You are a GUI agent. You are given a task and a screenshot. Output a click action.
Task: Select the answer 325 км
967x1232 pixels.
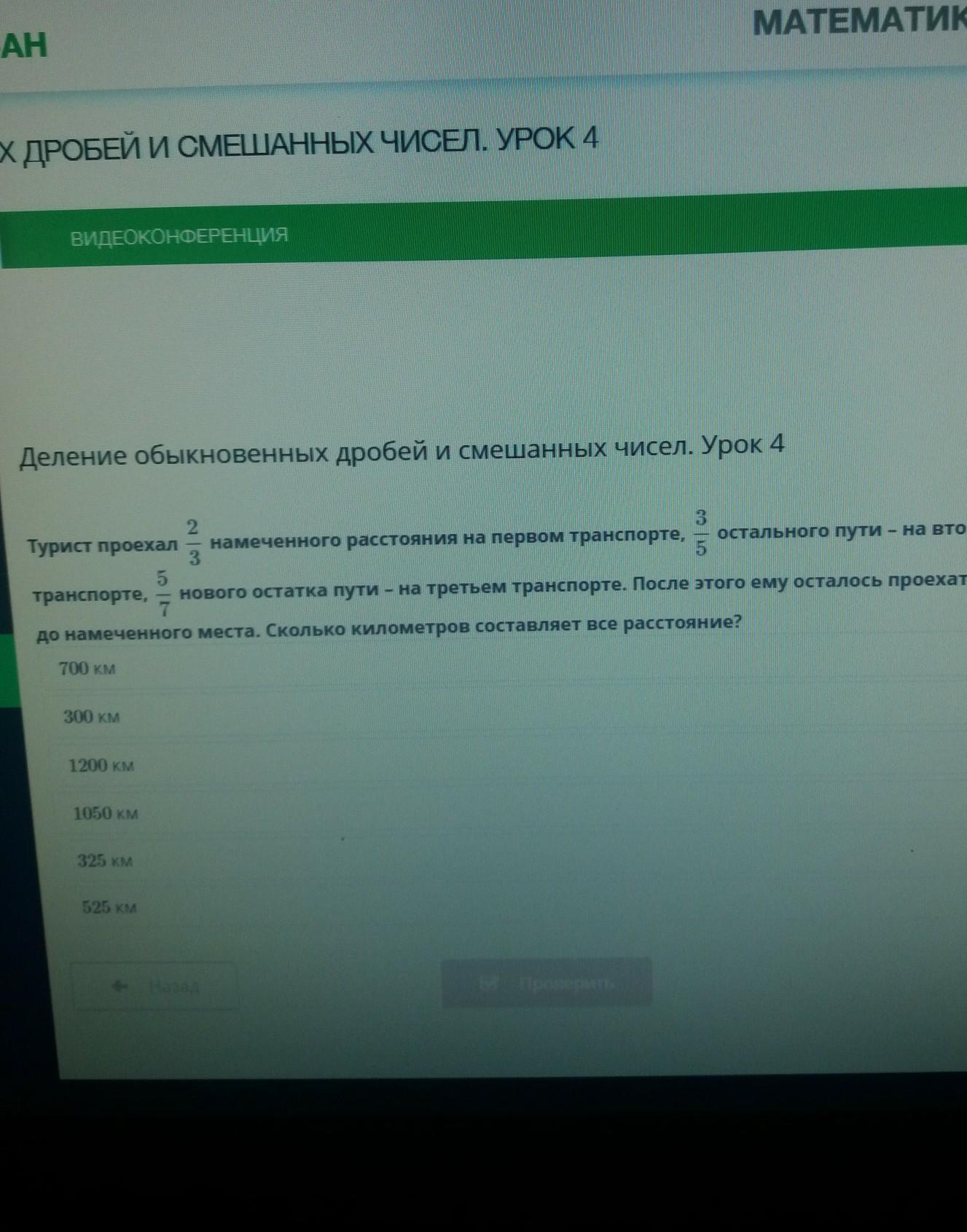click(105, 860)
